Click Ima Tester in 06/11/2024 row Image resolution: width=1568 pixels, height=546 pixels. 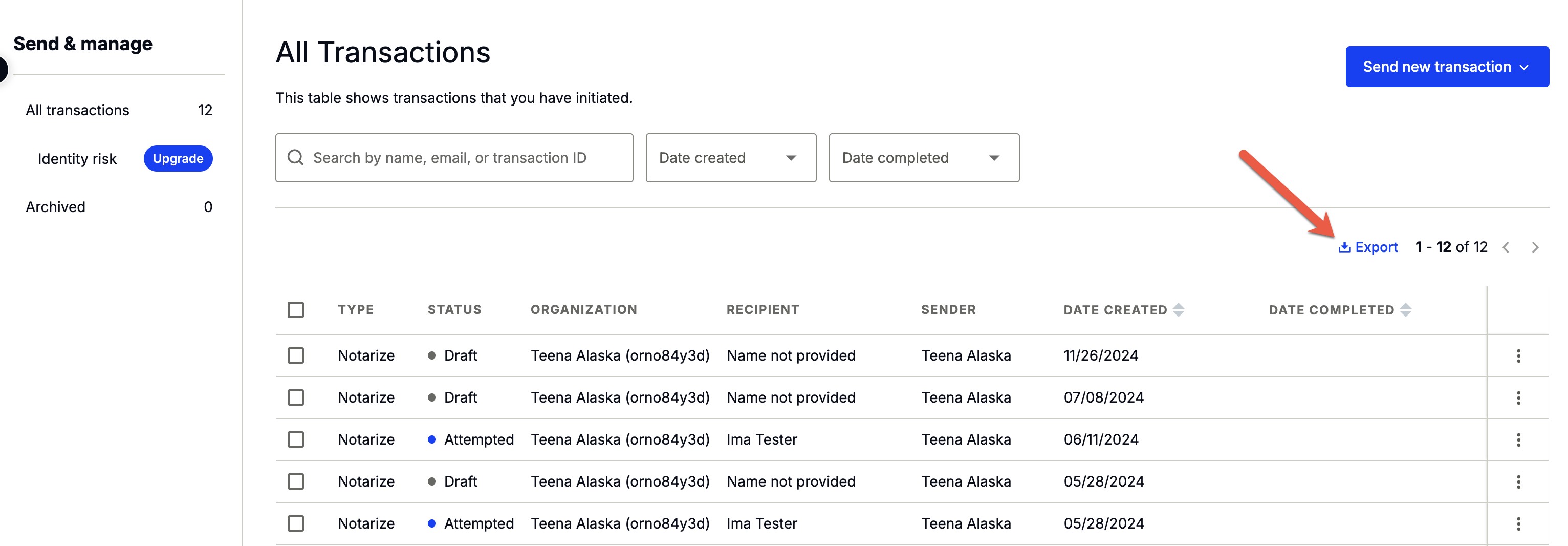[761, 439]
